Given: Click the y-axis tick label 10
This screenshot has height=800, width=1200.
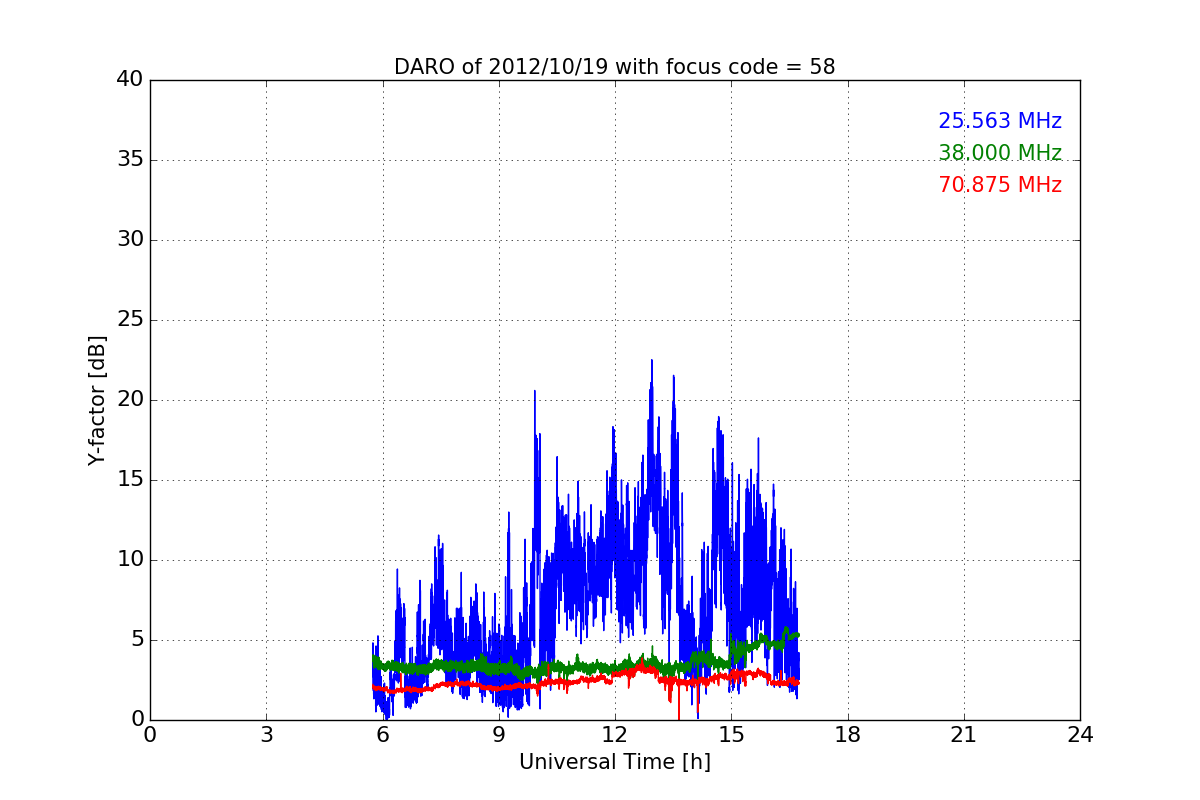Looking at the screenshot, I should 130,560.
